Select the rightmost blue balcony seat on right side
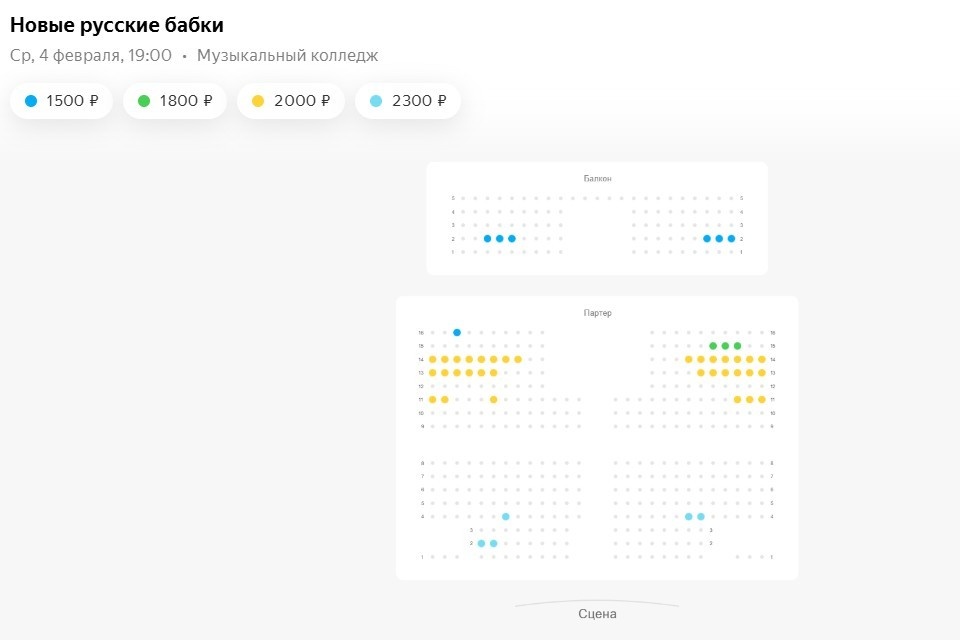The height and width of the screenshot is (640, 960). [x=731, y=239]
